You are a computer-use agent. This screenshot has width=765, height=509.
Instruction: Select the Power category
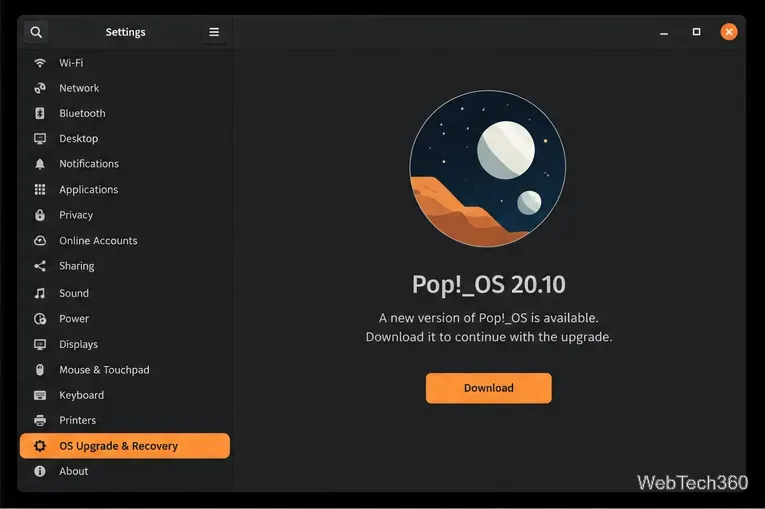[125, 319]
